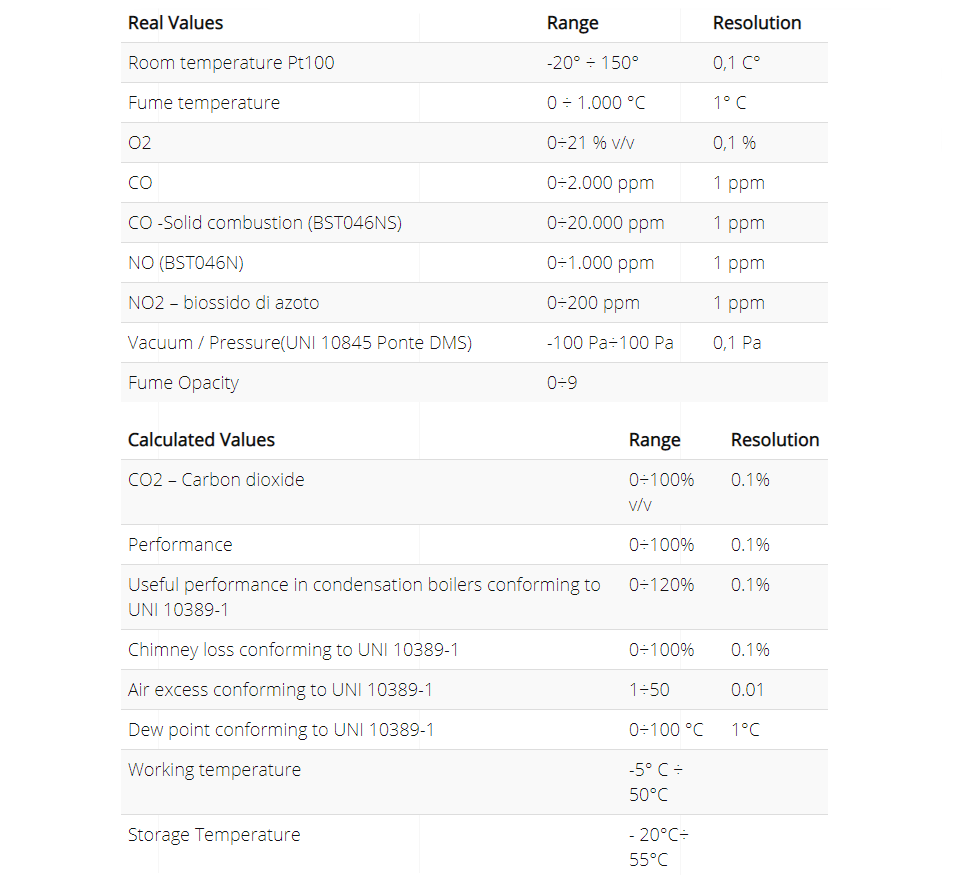Select the Fume Opacity row

(x=474, y=382)
